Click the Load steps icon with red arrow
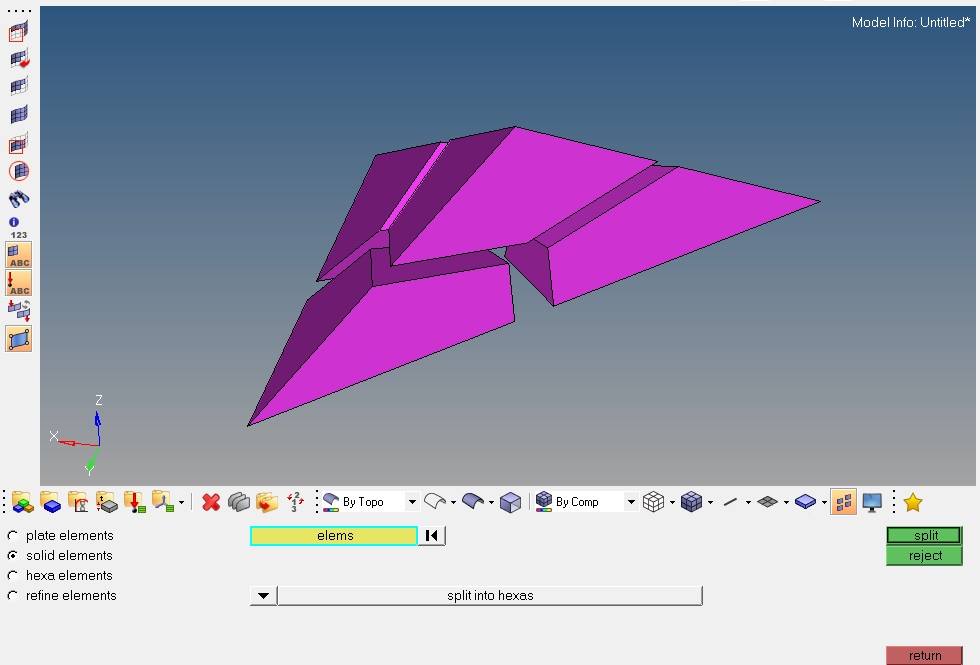 click(134, 502)
